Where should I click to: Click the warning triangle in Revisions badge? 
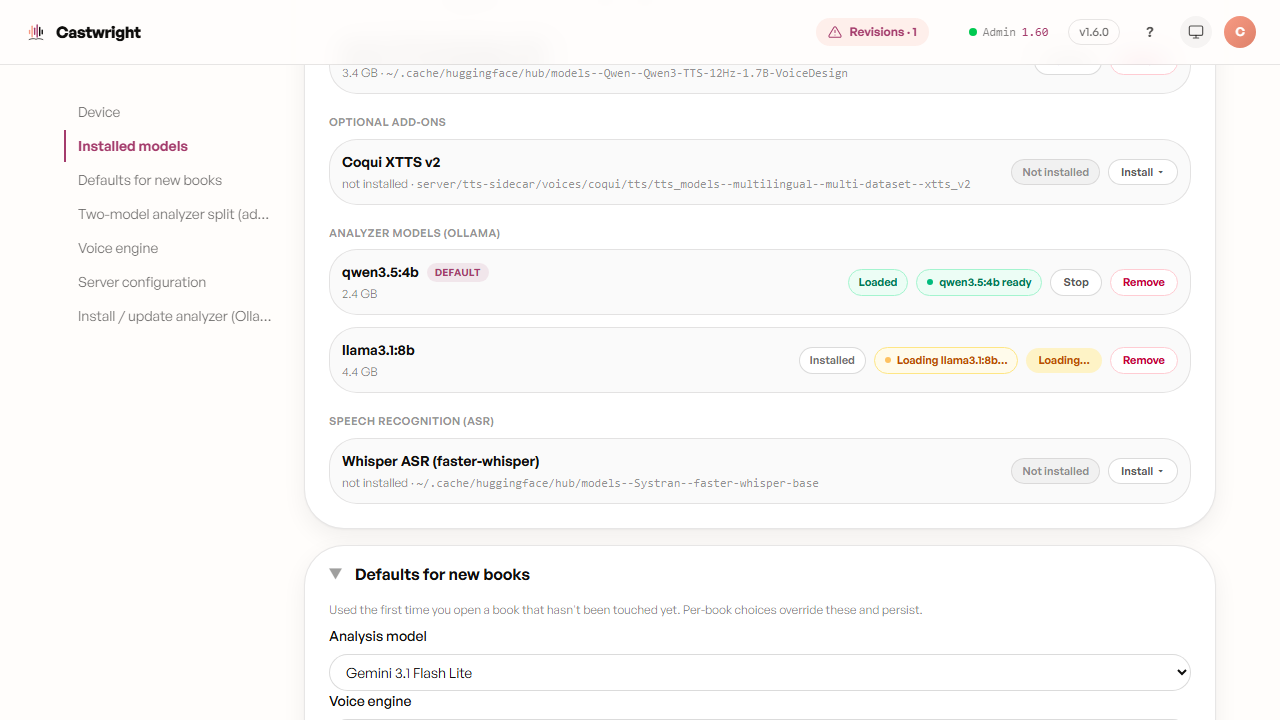pyautogui.click(x=835, y=32)
